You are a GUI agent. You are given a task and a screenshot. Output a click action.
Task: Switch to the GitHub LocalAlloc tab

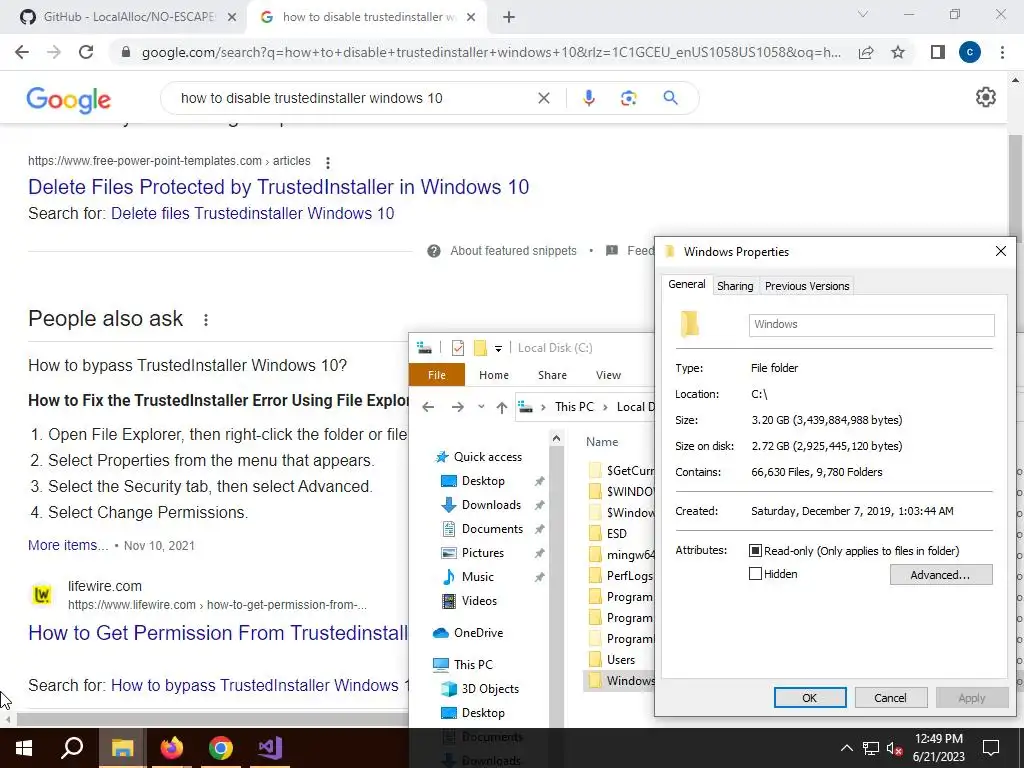pyautogui.click(x=129, y=17)
